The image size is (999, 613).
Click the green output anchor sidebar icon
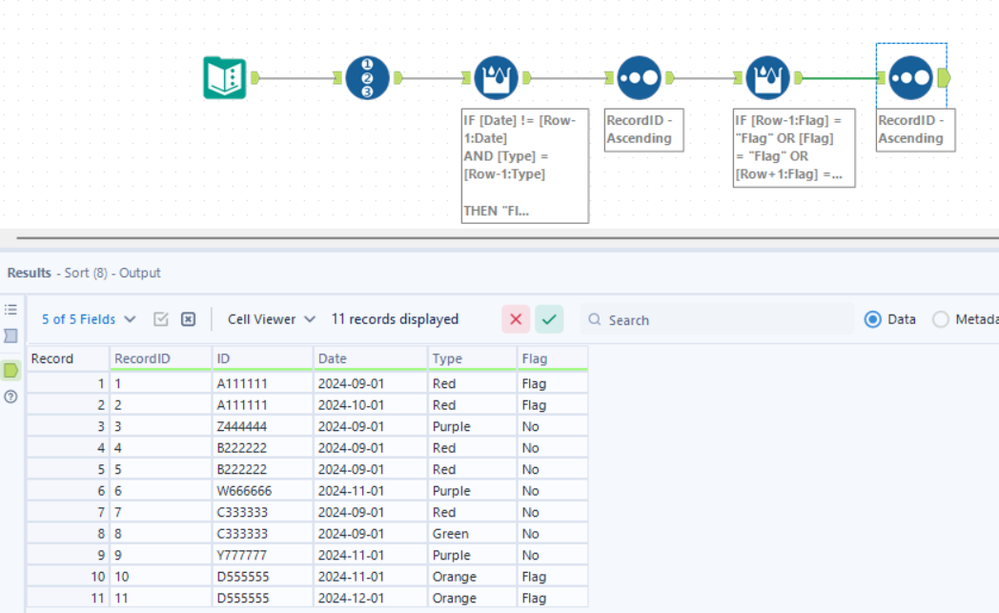(x=11, y=370)
